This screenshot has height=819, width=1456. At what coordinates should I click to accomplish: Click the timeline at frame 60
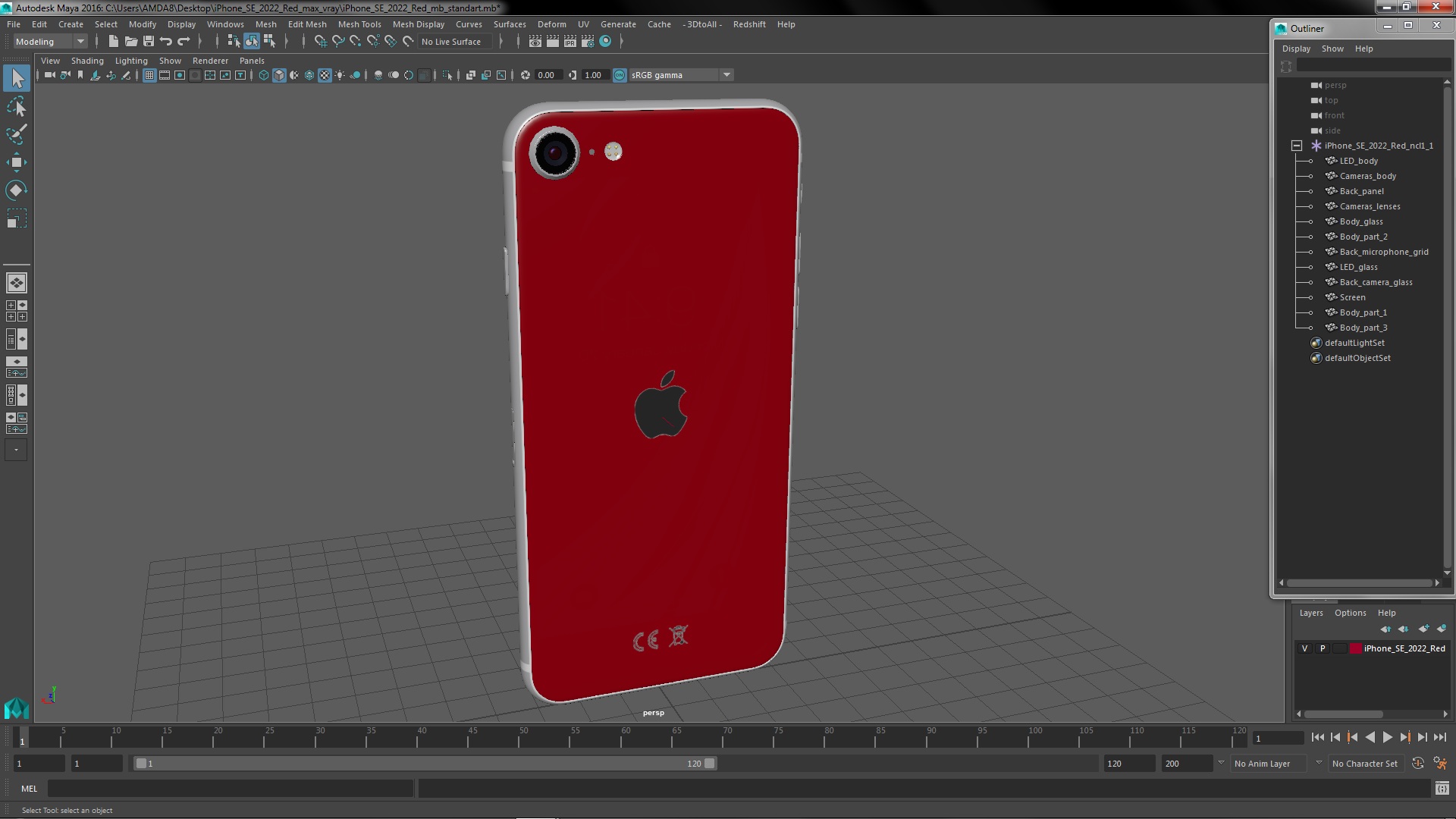click(x=626, y=737)
